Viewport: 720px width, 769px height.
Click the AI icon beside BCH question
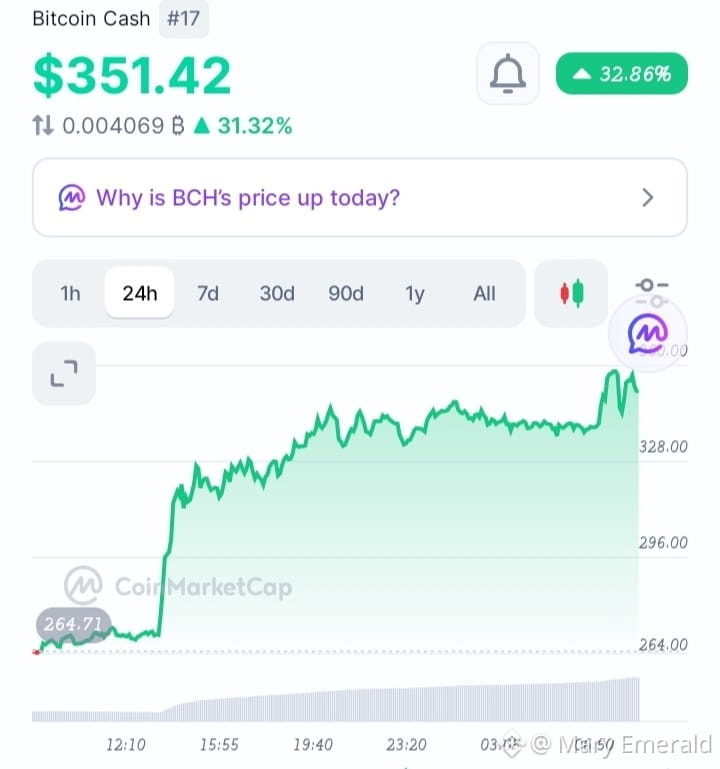tap(72, 198)
